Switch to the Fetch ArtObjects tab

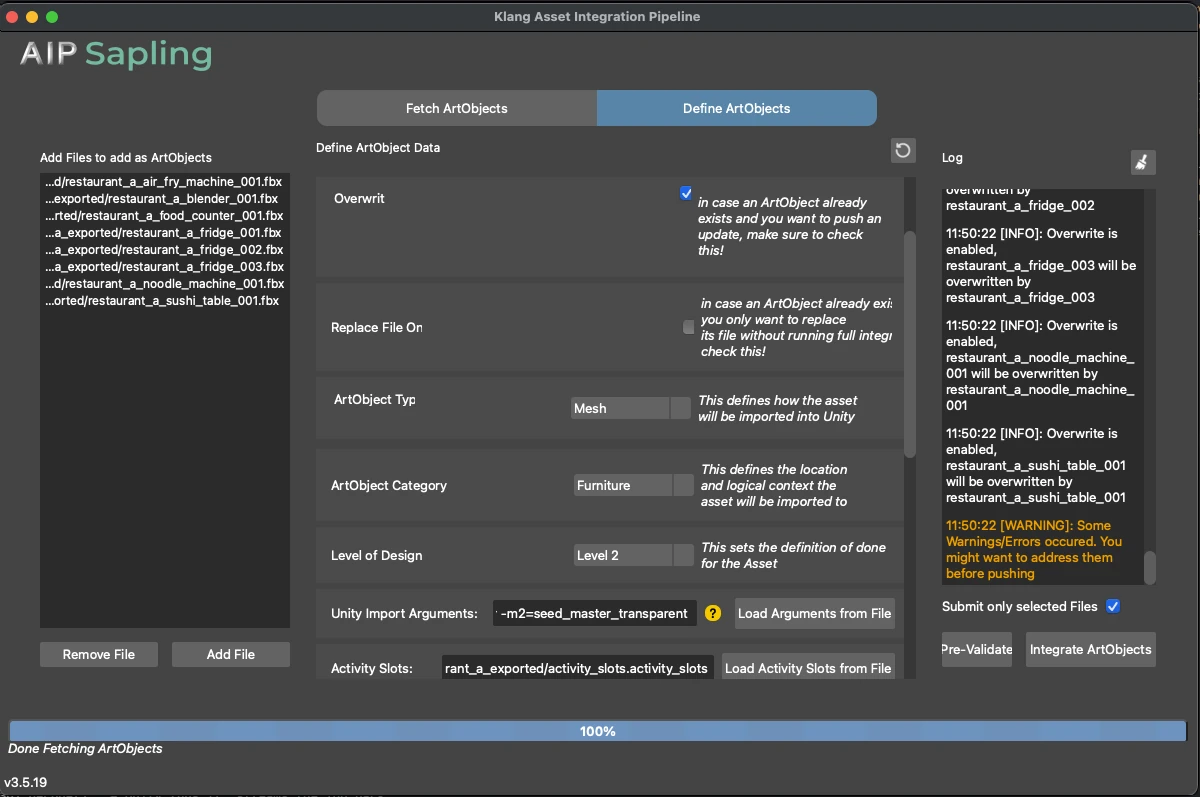click(457, 108)
